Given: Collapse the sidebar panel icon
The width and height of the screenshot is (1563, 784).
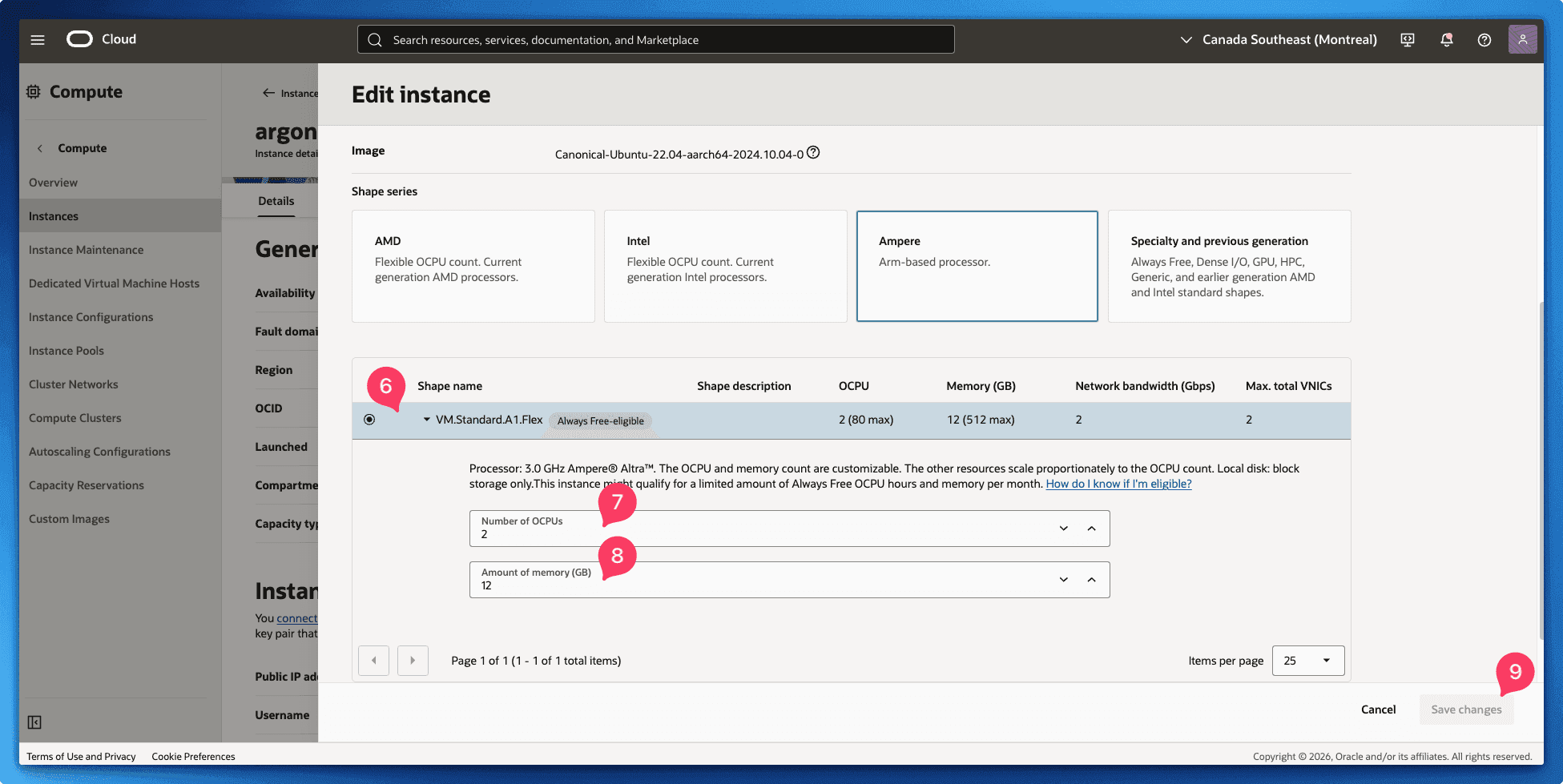Looking at the screenshot, I should tap(34, 722).
